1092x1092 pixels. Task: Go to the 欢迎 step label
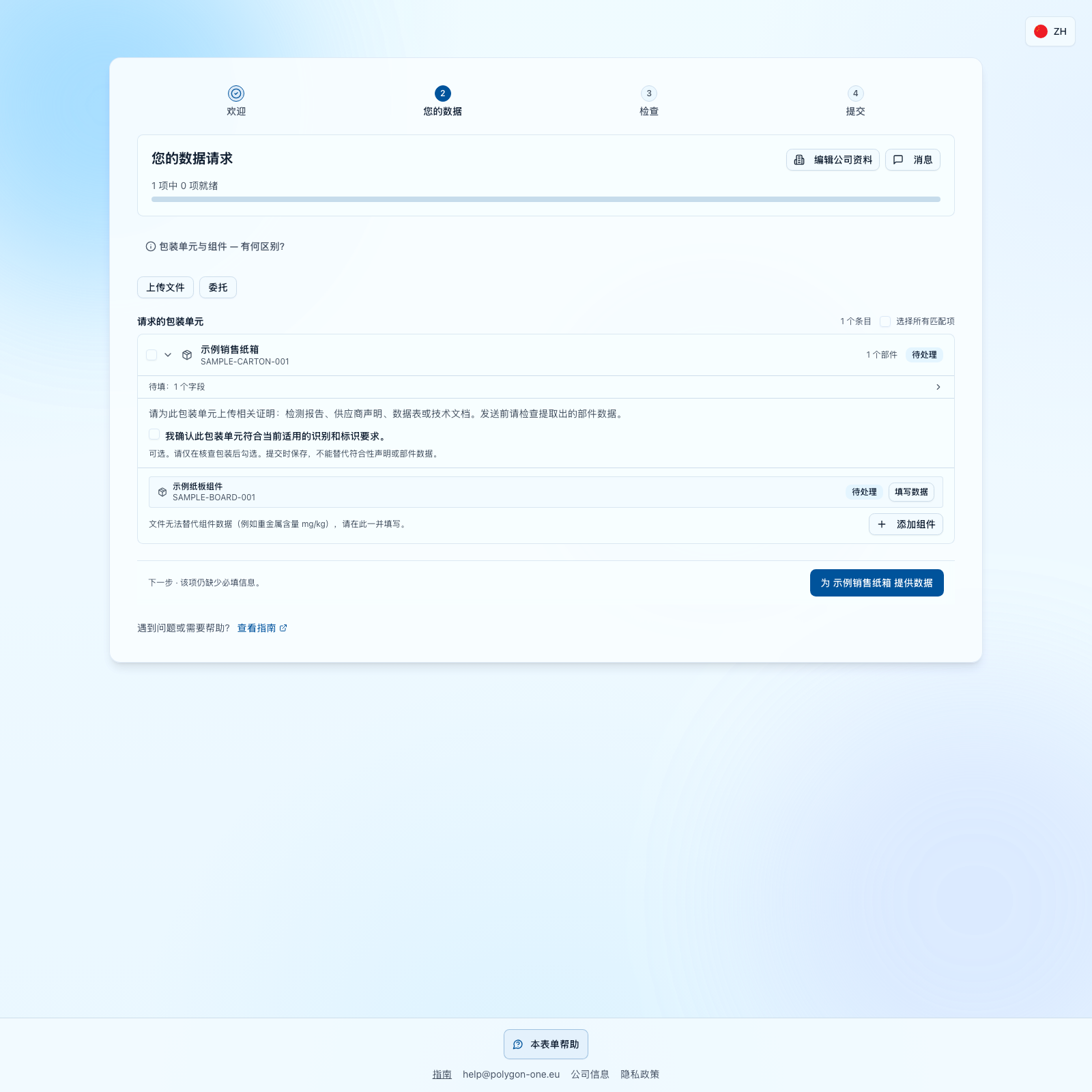coord(236,111)
